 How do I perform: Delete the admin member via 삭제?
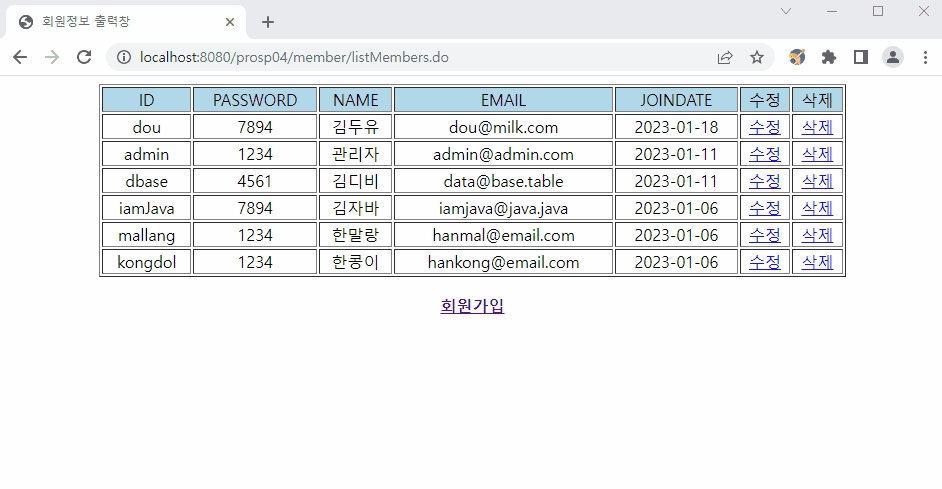click(x=818, y=154)
